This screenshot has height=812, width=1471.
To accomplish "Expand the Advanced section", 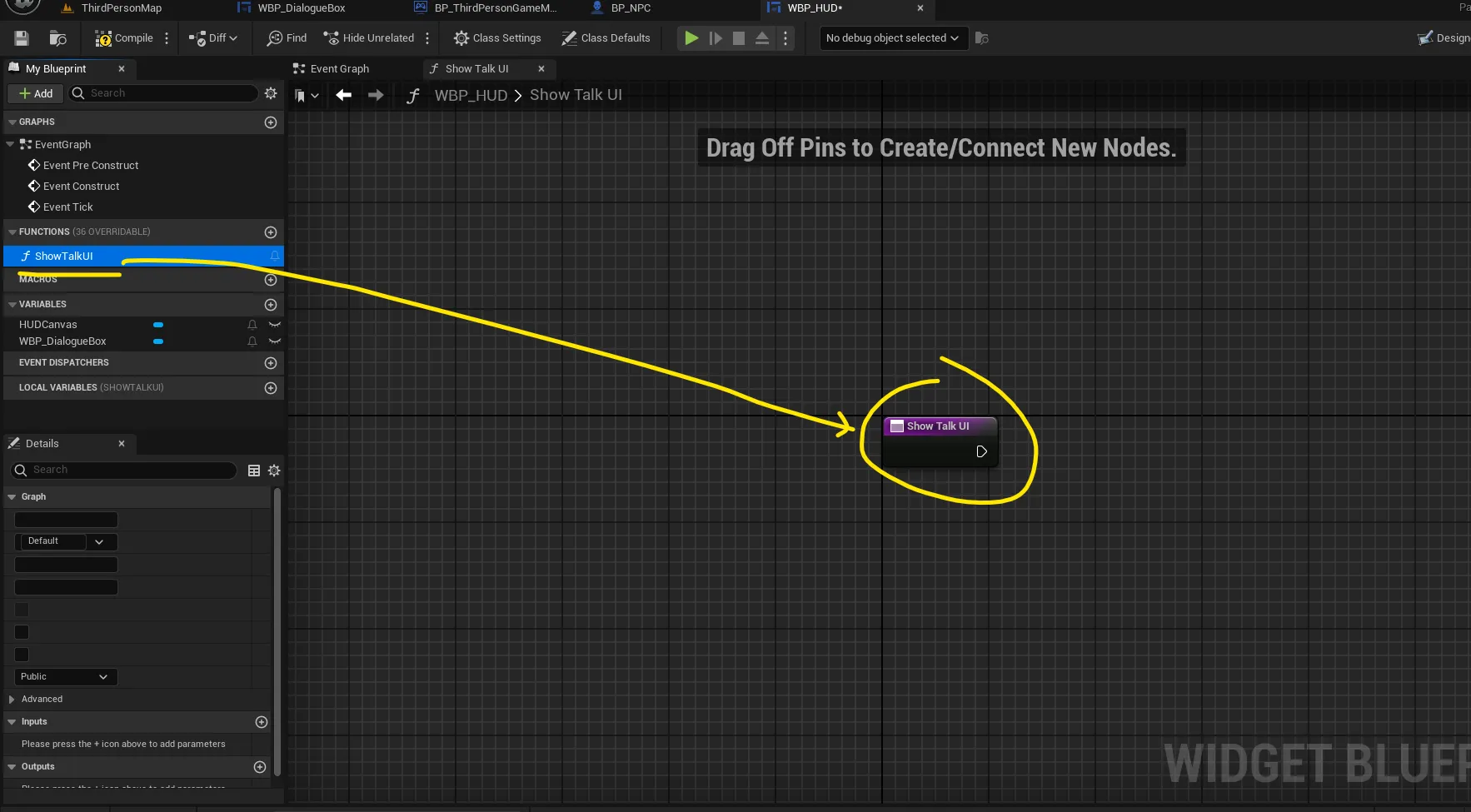I will 12,700.
